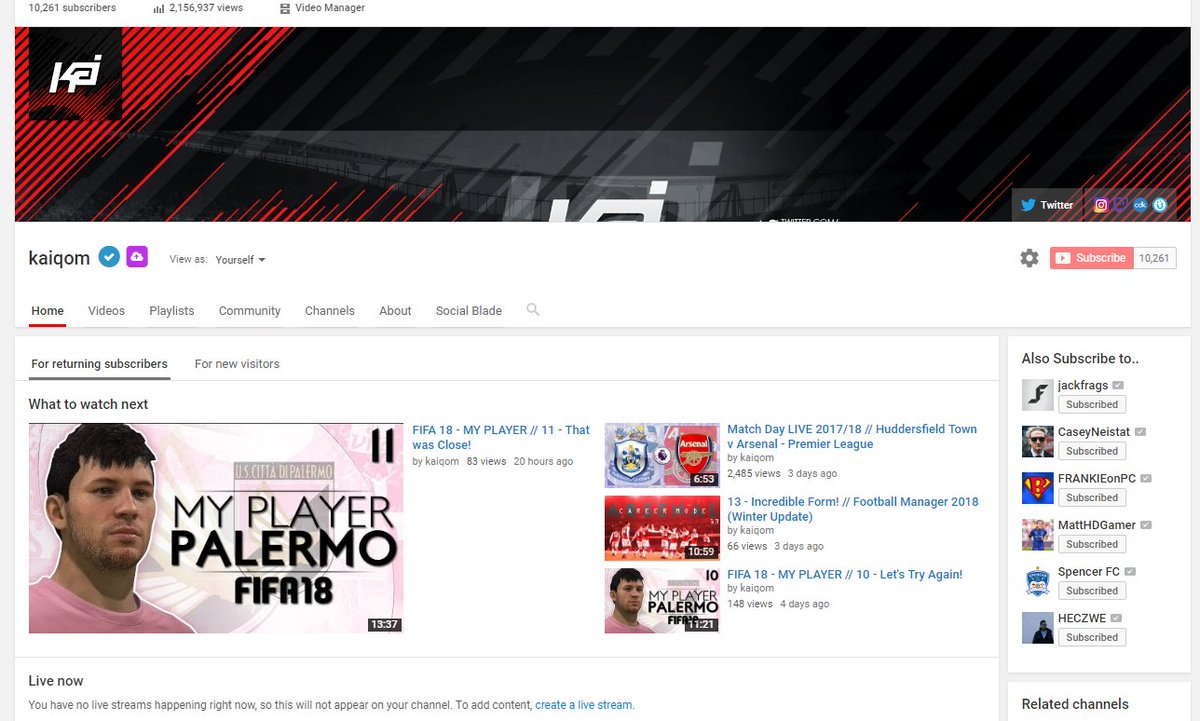Click the '2,156,937 views' text

[x=206, y=8]
